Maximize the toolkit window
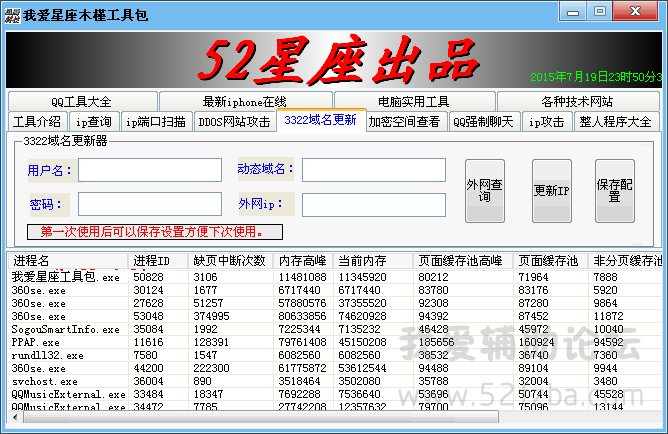Viewport: 668px width, 434px height. (600, 11)
